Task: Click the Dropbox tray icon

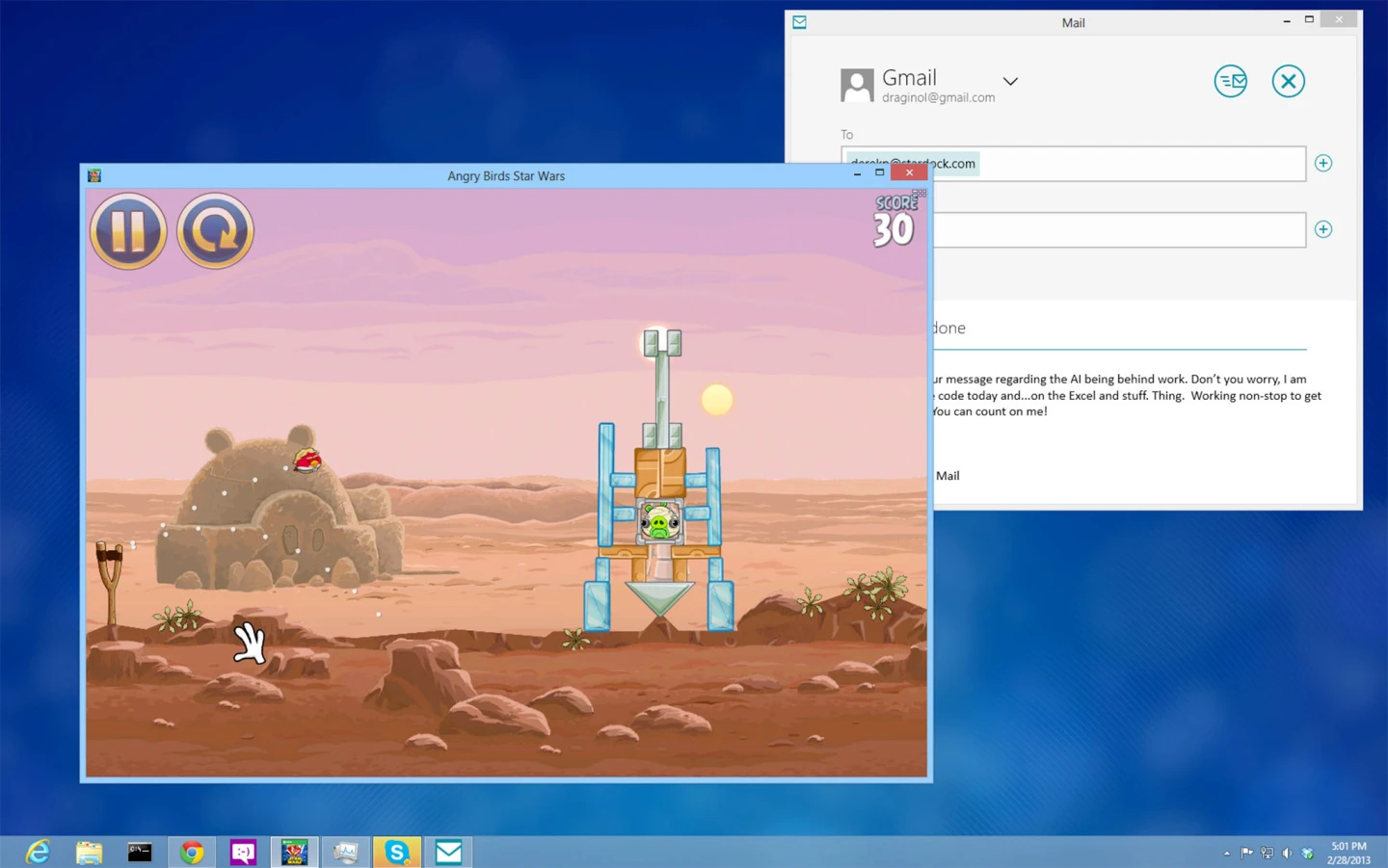Action: point(1308,853)
